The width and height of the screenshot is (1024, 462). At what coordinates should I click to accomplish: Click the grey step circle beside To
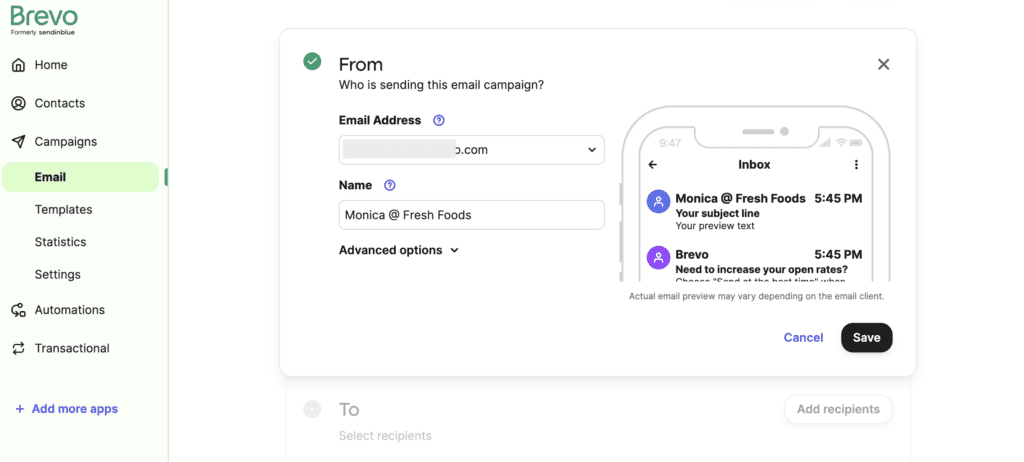coord(312,409)
